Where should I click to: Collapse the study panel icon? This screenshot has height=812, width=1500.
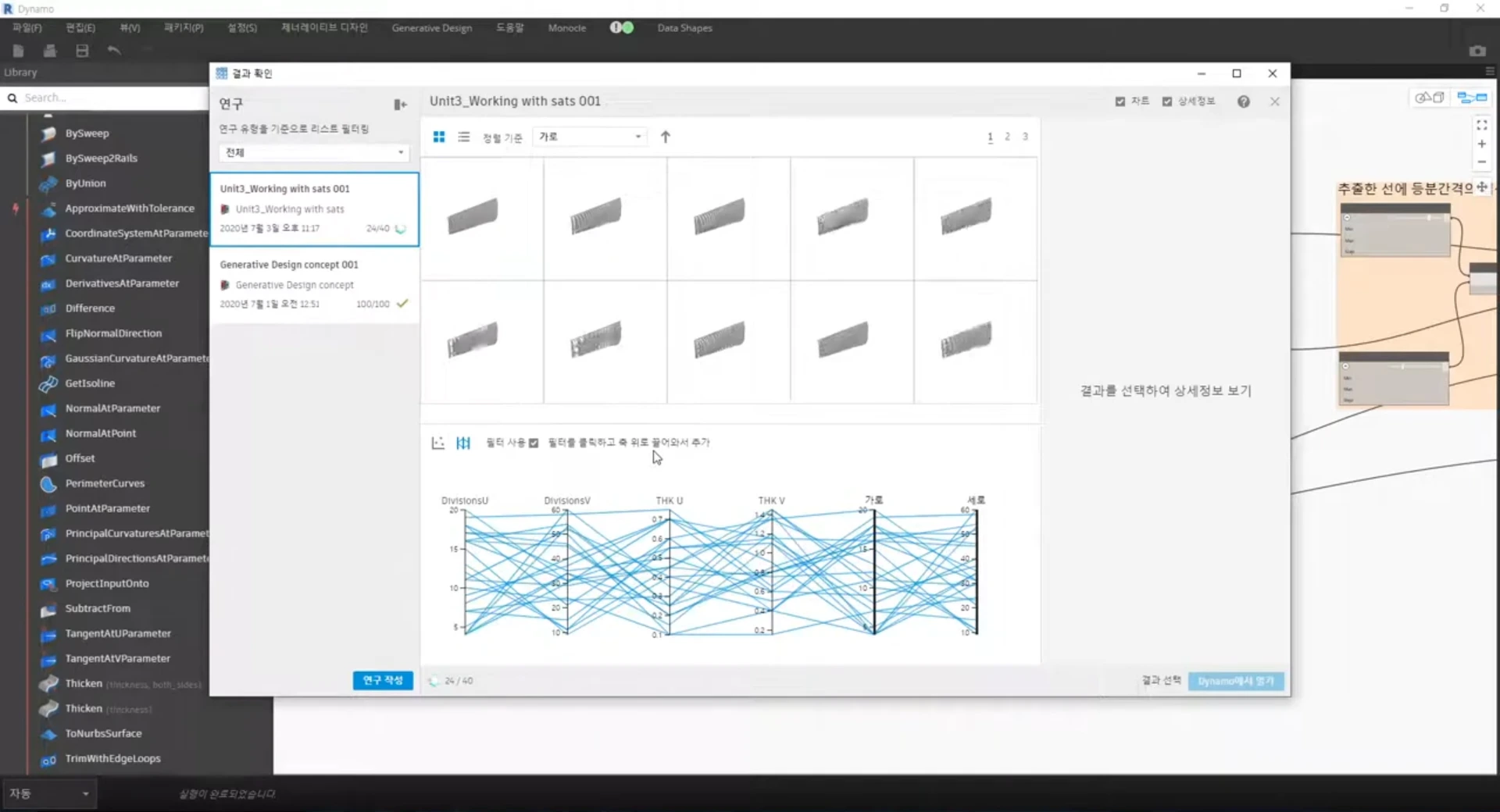400,105
